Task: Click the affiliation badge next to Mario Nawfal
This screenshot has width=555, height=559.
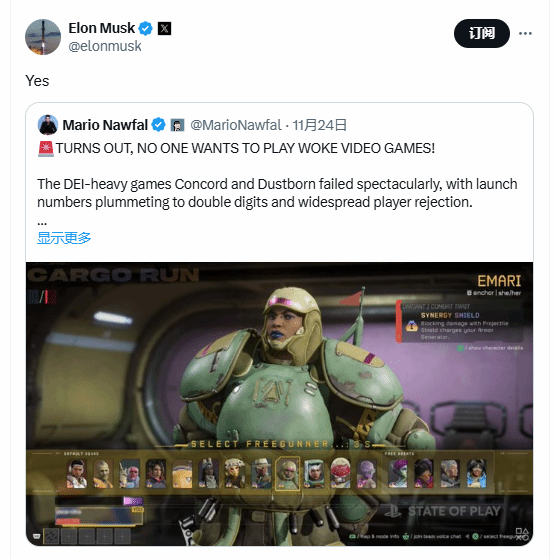Action: (x=177, y=125)
